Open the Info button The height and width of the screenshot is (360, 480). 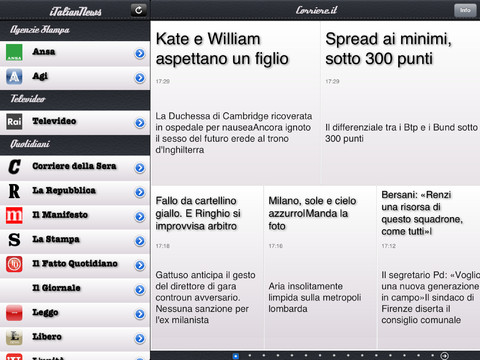click(x=465, y=10)
